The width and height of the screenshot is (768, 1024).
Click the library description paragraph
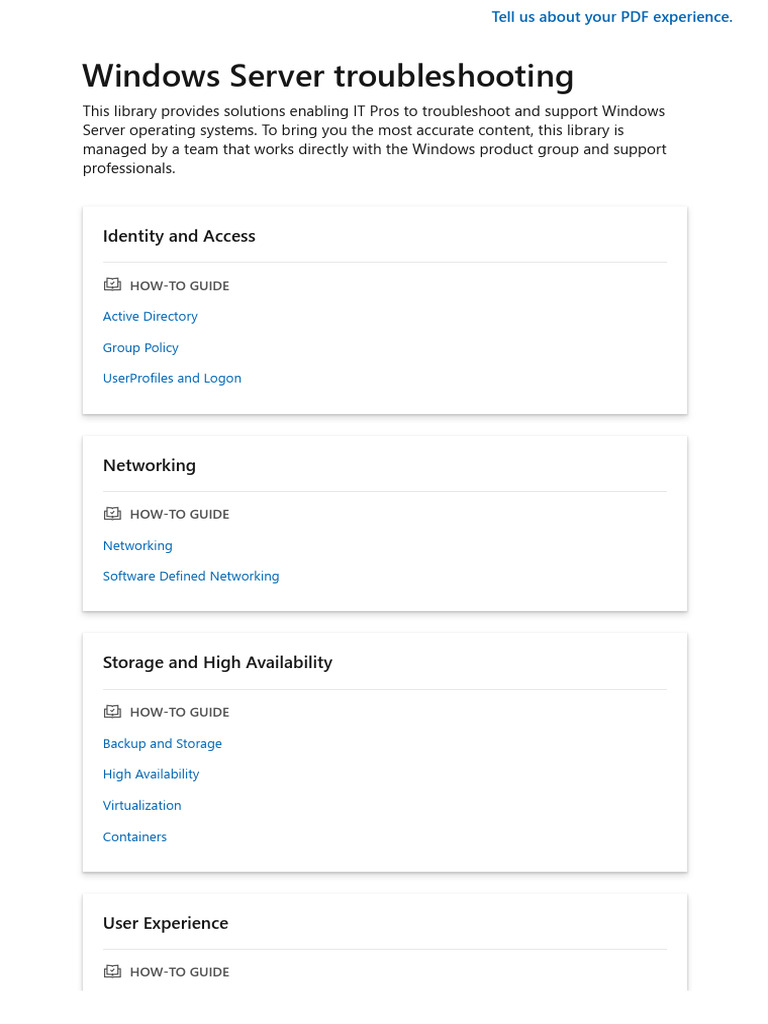pyautogui.click(x=374, y=140)
